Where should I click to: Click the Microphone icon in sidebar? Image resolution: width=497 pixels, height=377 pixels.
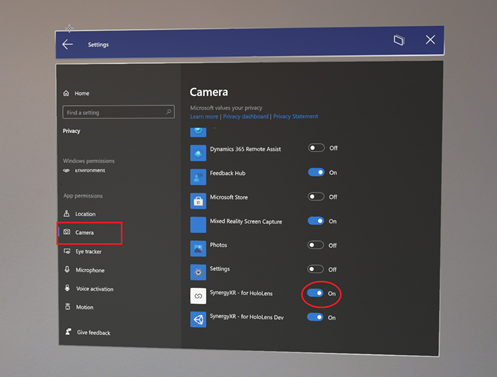point(67,269)
